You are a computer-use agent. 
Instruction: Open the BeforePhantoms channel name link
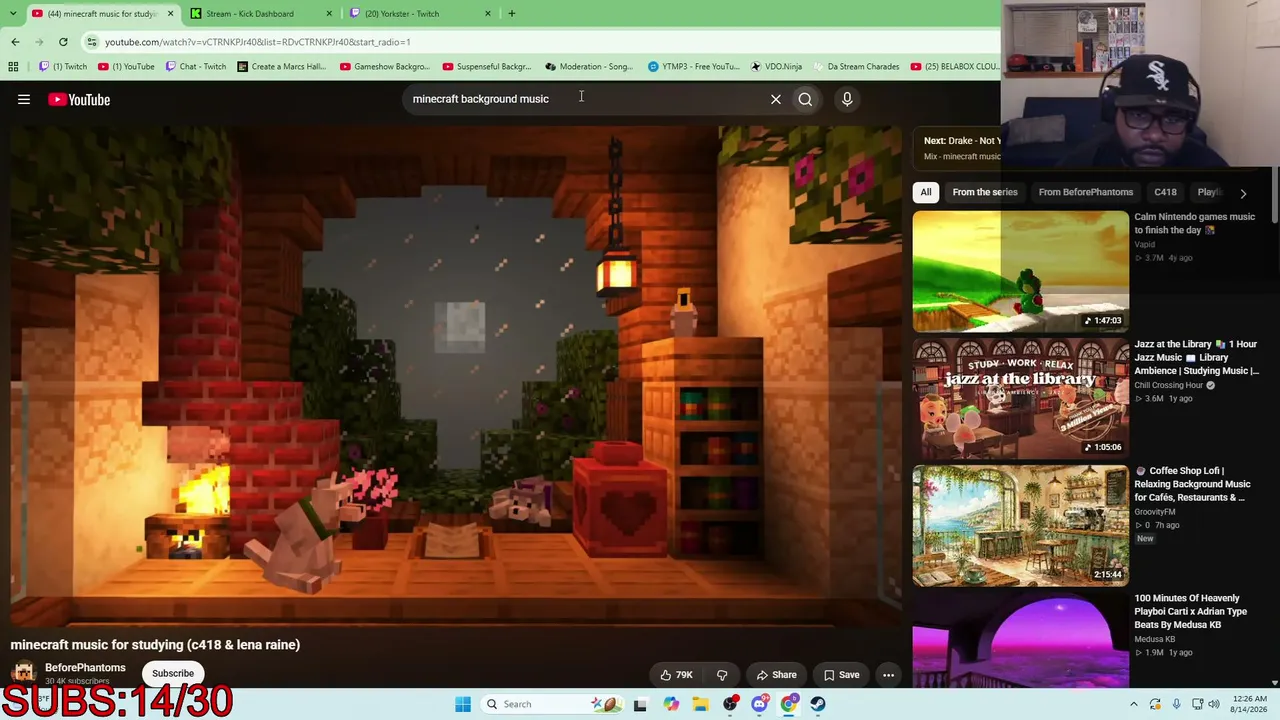[x=85, y=667]
